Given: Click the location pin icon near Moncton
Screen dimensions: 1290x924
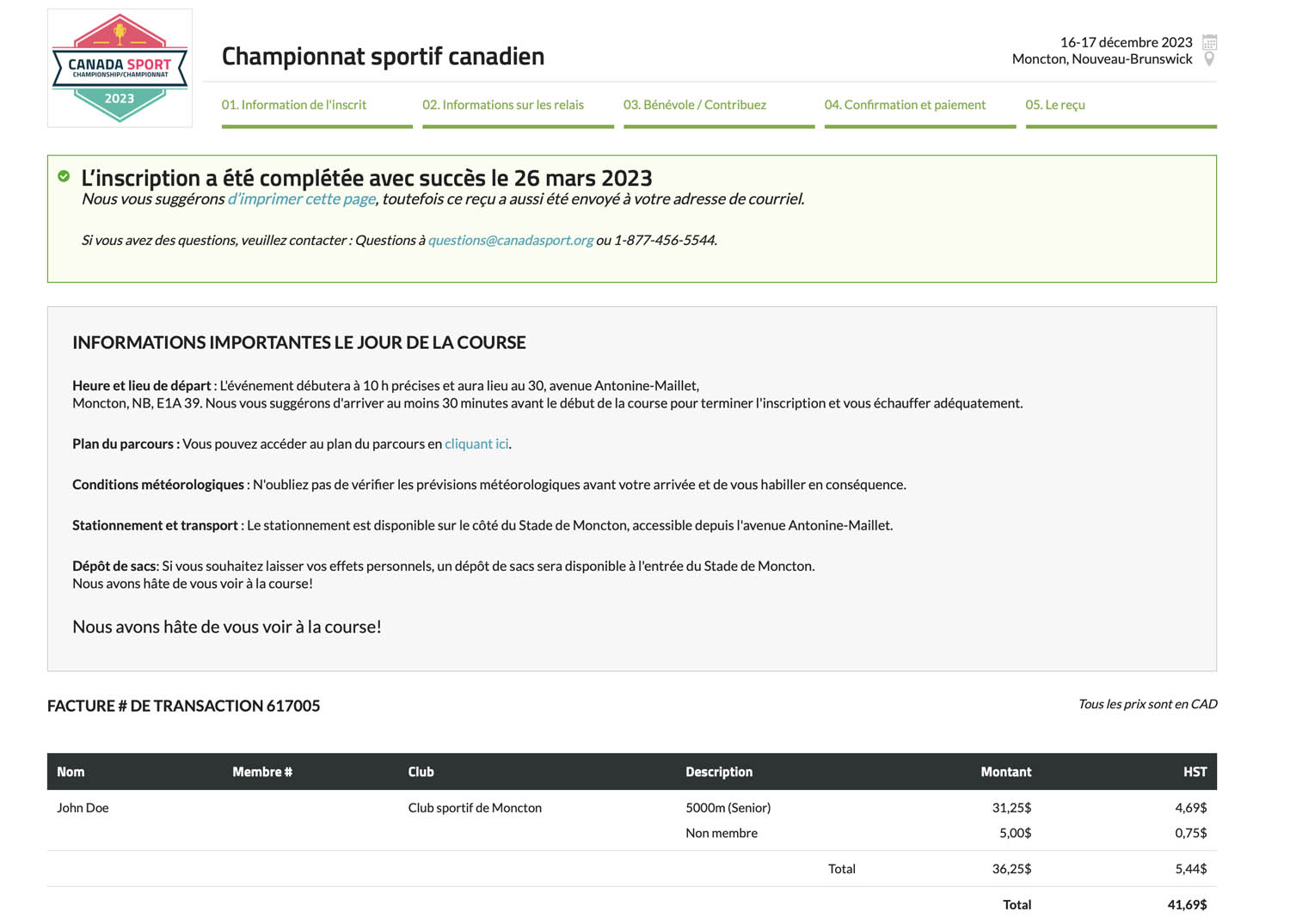Looking at the screenshot, I should (x=1209, y=59).
